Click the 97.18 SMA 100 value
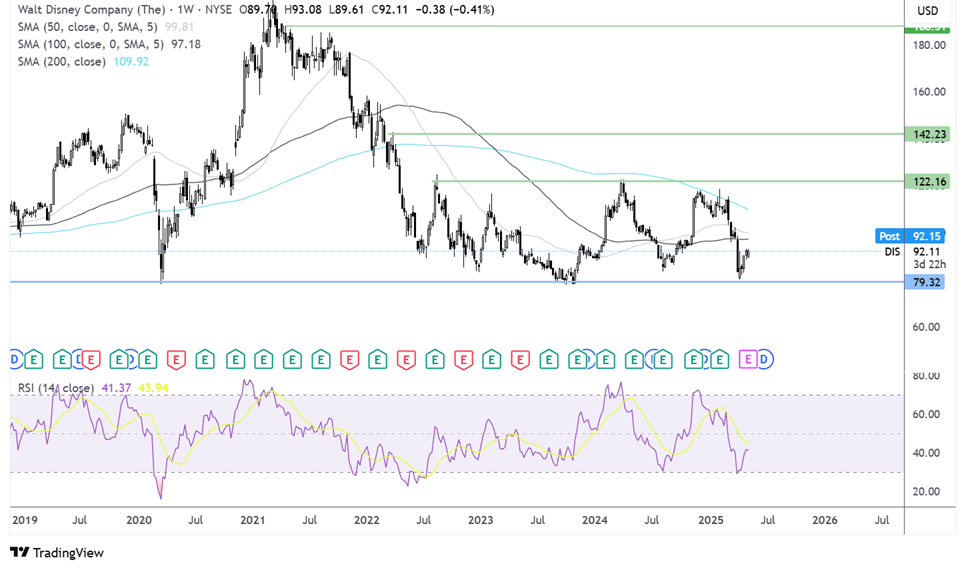Viewport: 973px width, 570px height. (x=186, y=44)
